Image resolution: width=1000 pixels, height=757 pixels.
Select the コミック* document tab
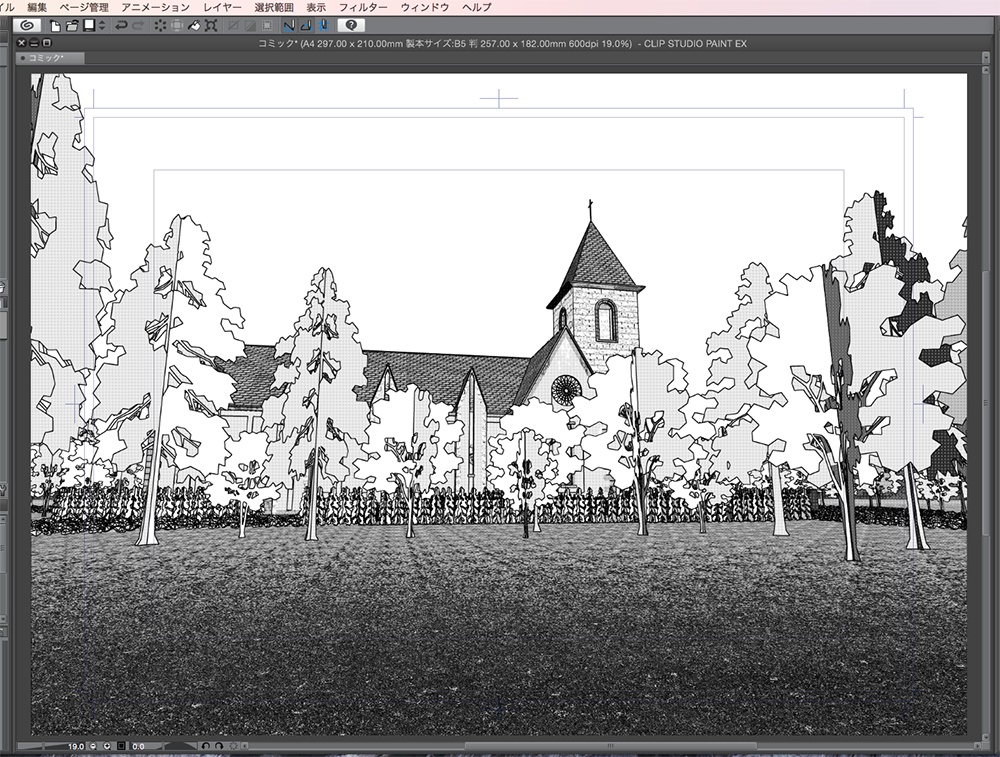(50, 58)
